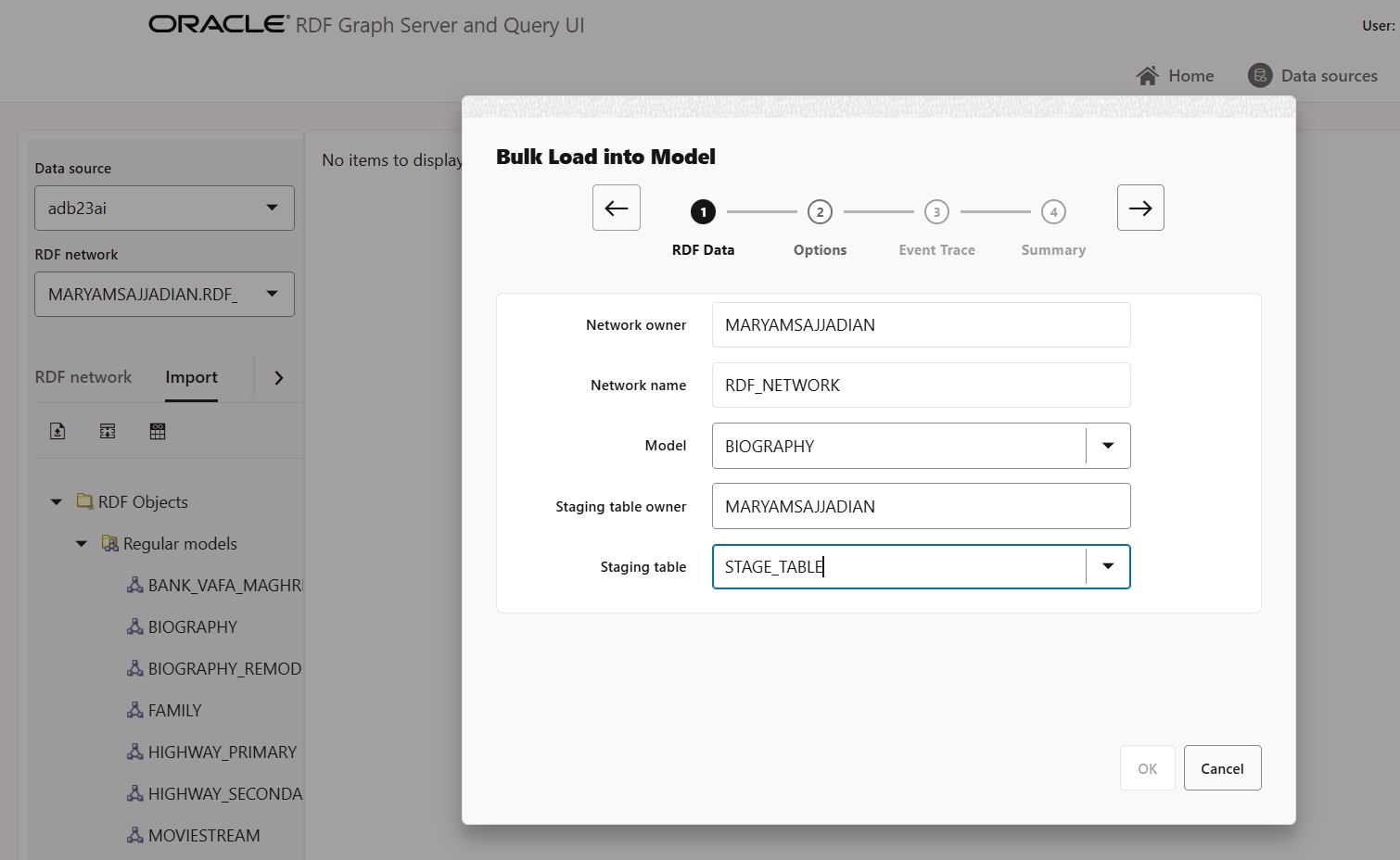The width and height of the screenshot is (1400, 860).
Task: Click the table view icon with glasses
Action: tap(158, 431)
